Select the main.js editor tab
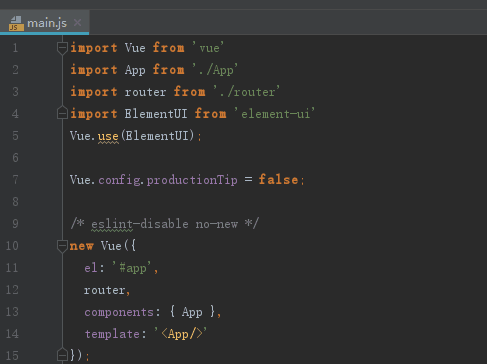Image resolution: width=487 pixels, height=364 pixels. pyautogui.click(x=44, y=23)
